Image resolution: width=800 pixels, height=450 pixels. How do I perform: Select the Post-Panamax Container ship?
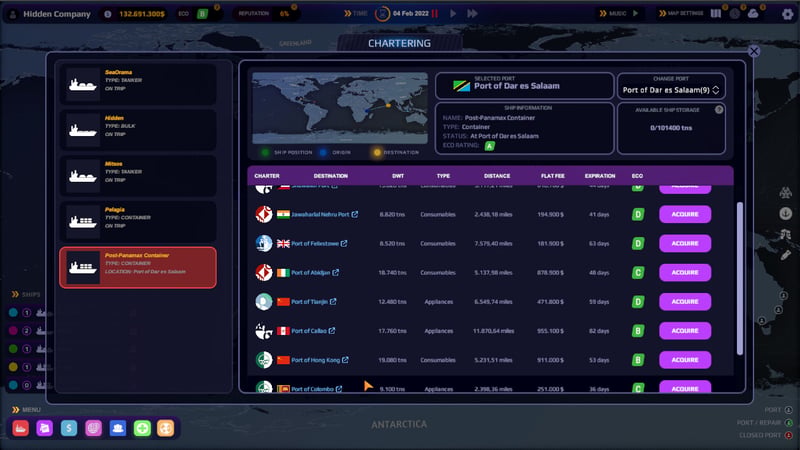tap(138, 267)
